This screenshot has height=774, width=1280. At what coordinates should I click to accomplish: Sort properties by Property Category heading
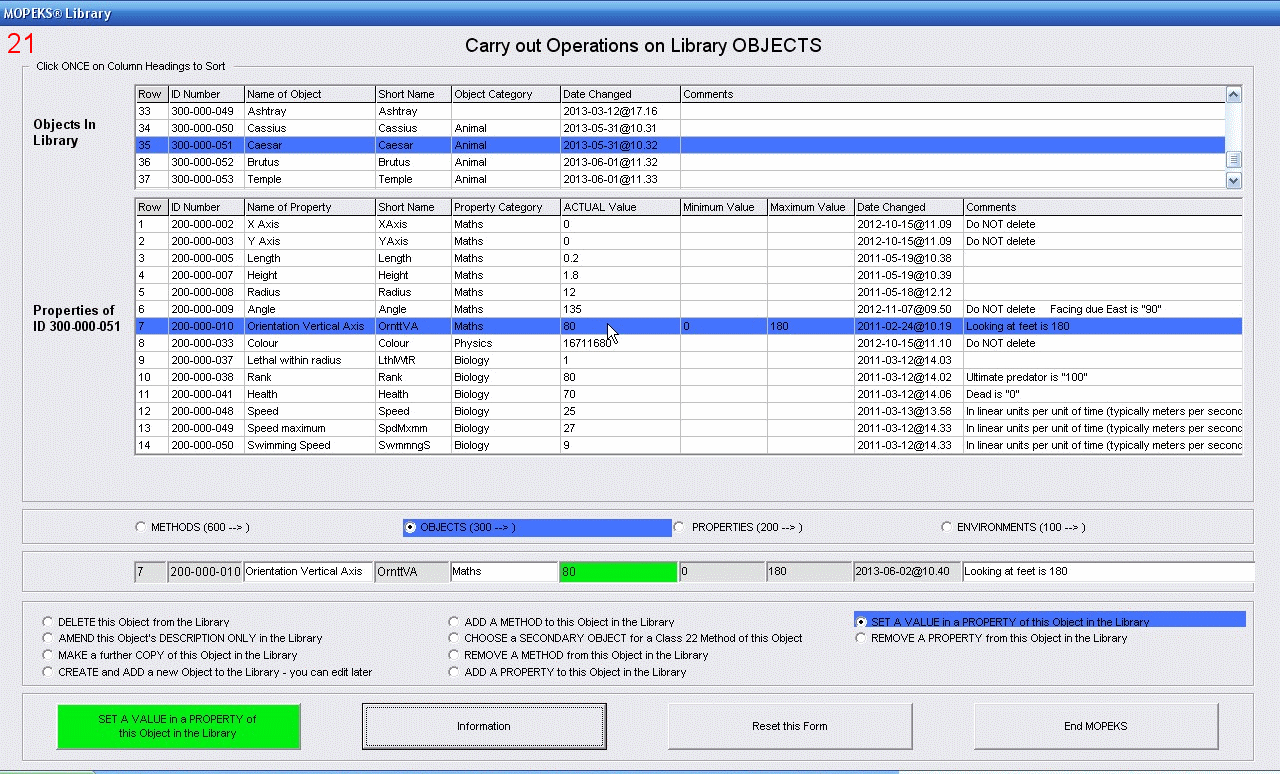[506, 207]
